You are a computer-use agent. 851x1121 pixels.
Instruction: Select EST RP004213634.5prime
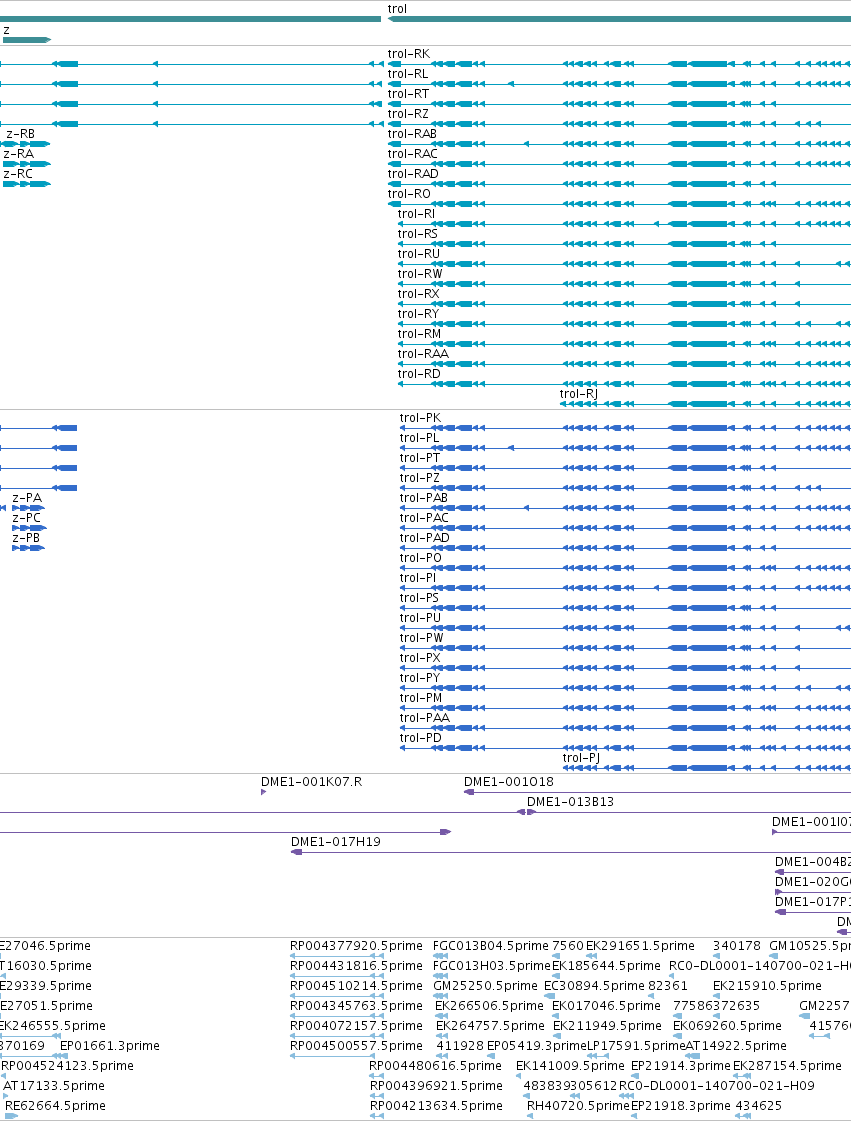tap(436, 1106)
